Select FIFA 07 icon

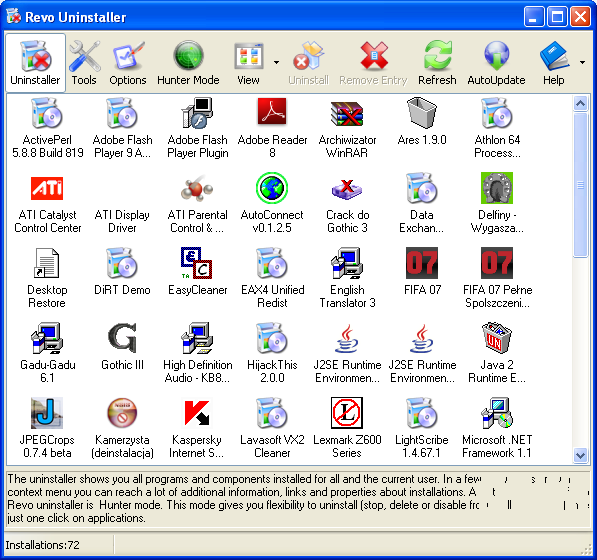(x=421, y=263)
